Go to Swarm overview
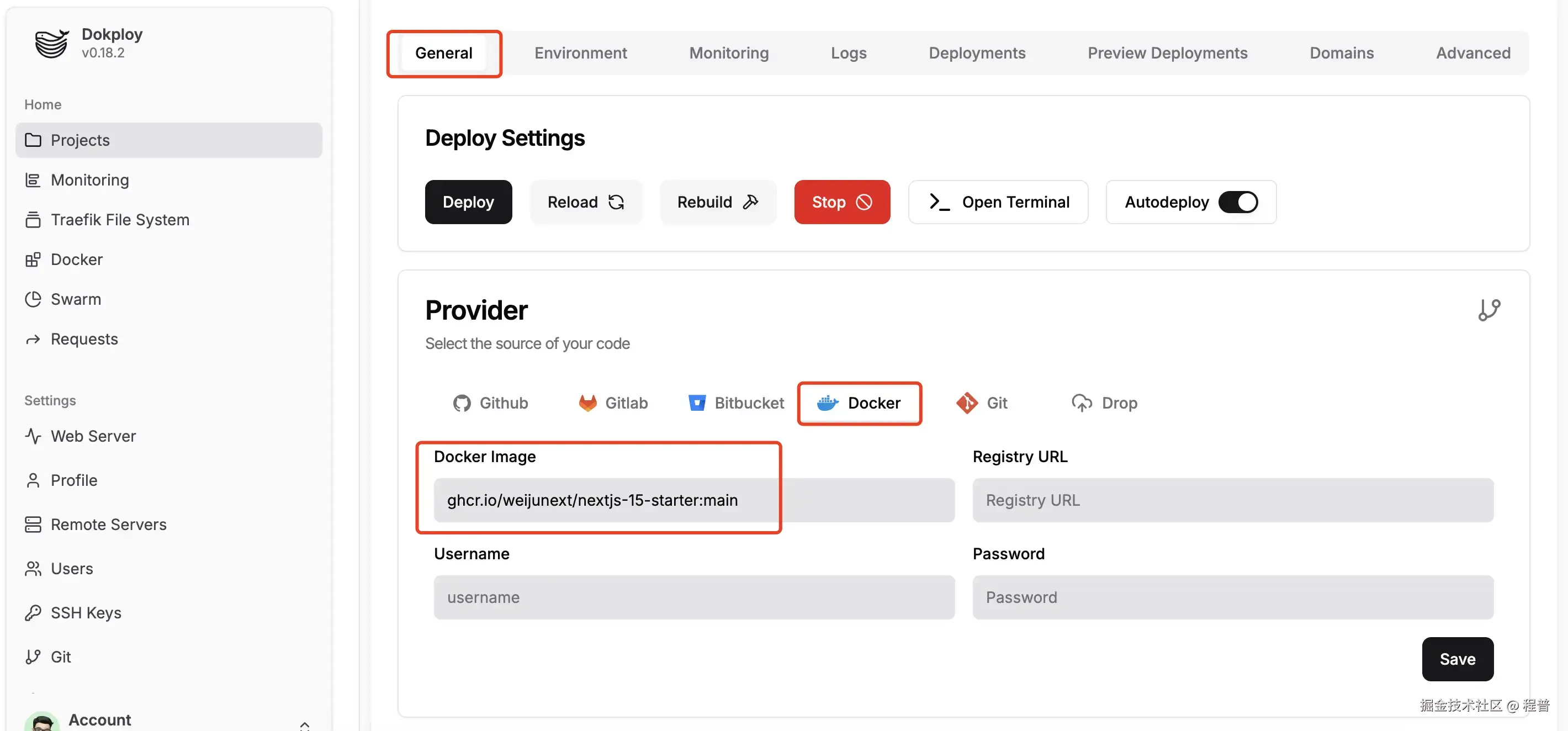This screenshot has width=1568, height=731. click(x=76, y=299)
